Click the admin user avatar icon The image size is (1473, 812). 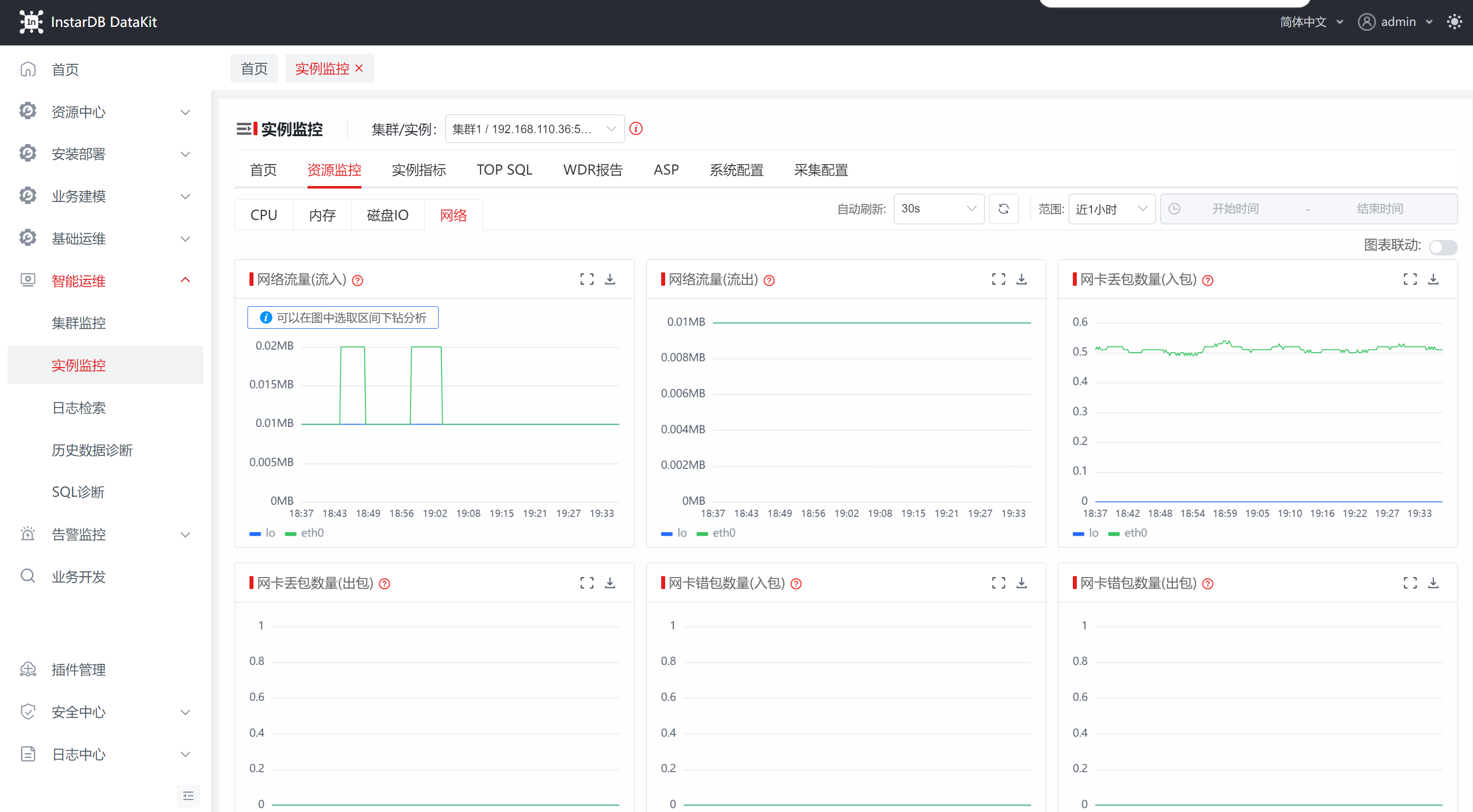pos(1366,22)
